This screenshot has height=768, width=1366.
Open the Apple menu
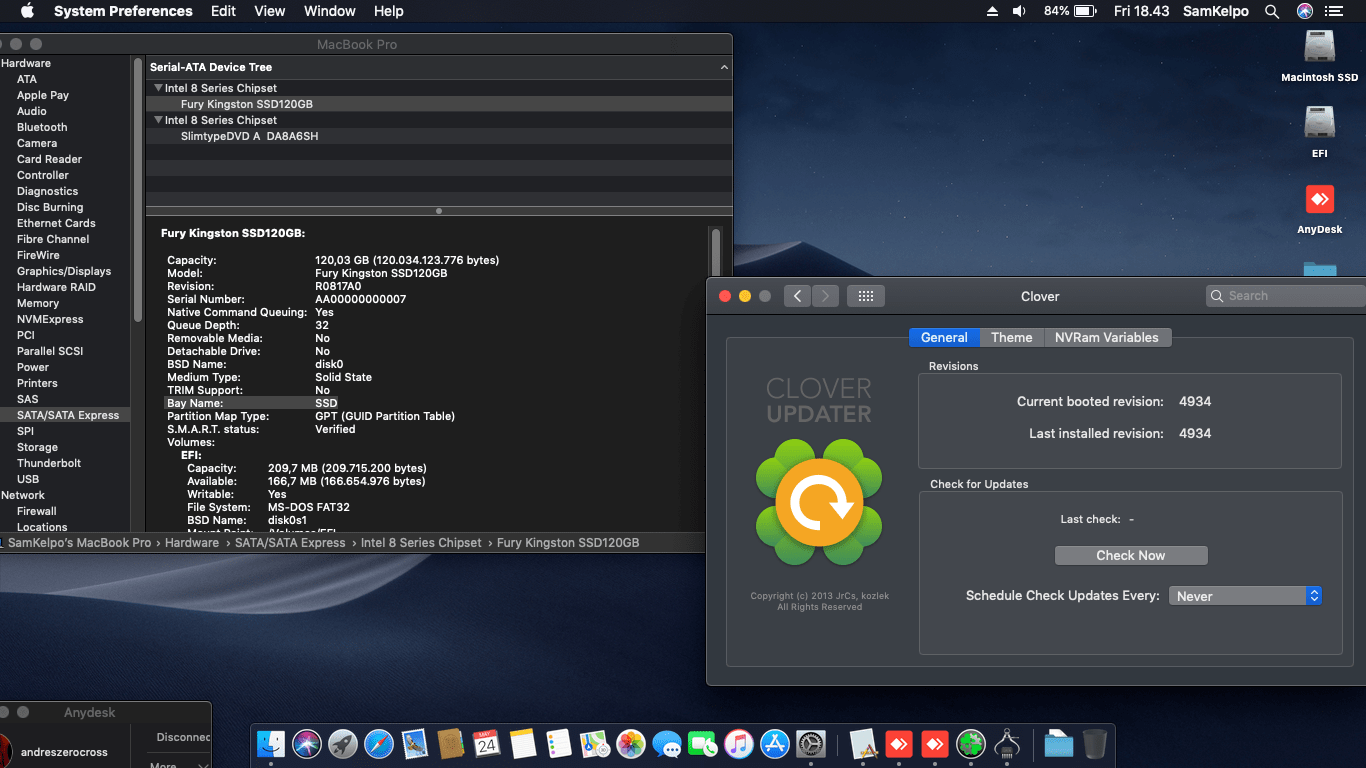point(27,11)
